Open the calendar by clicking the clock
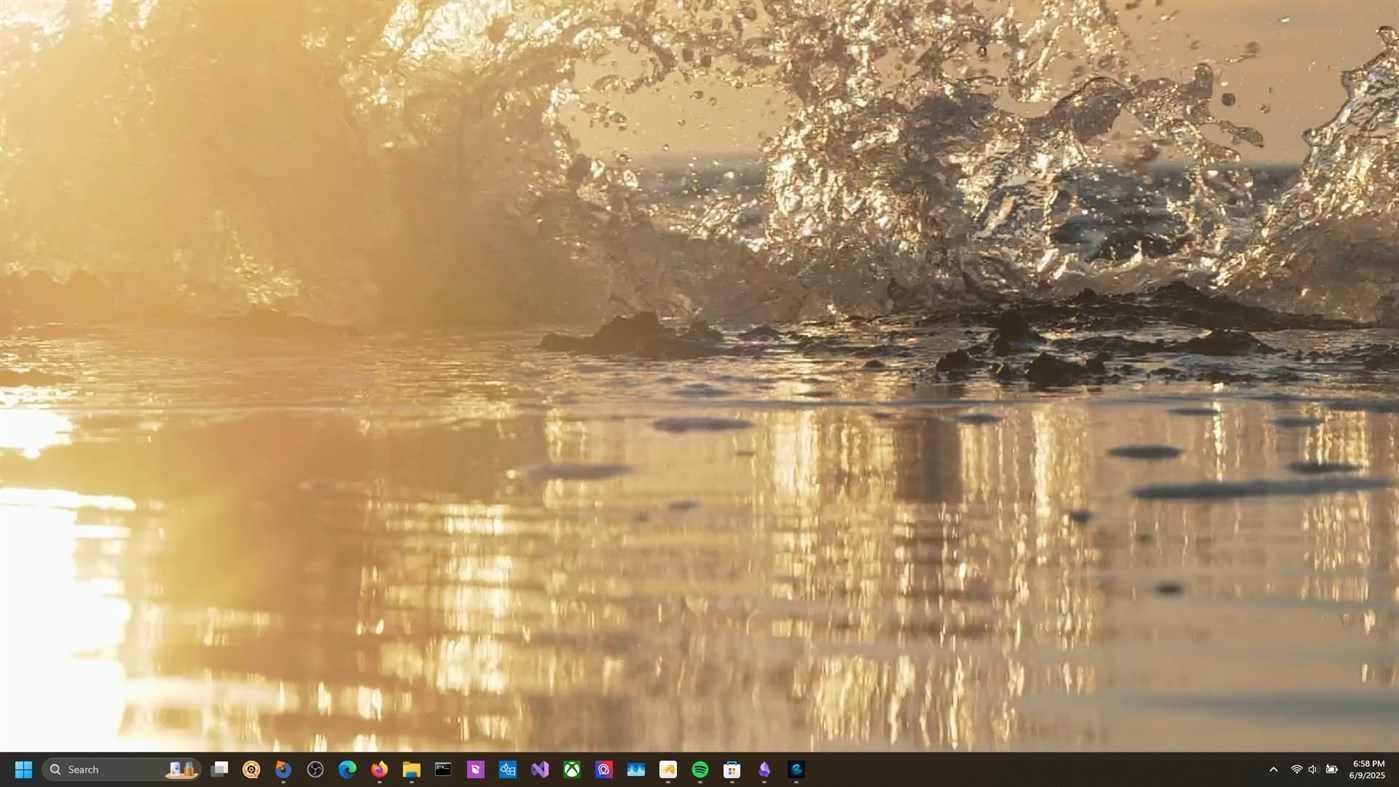 pos(1366,769)
